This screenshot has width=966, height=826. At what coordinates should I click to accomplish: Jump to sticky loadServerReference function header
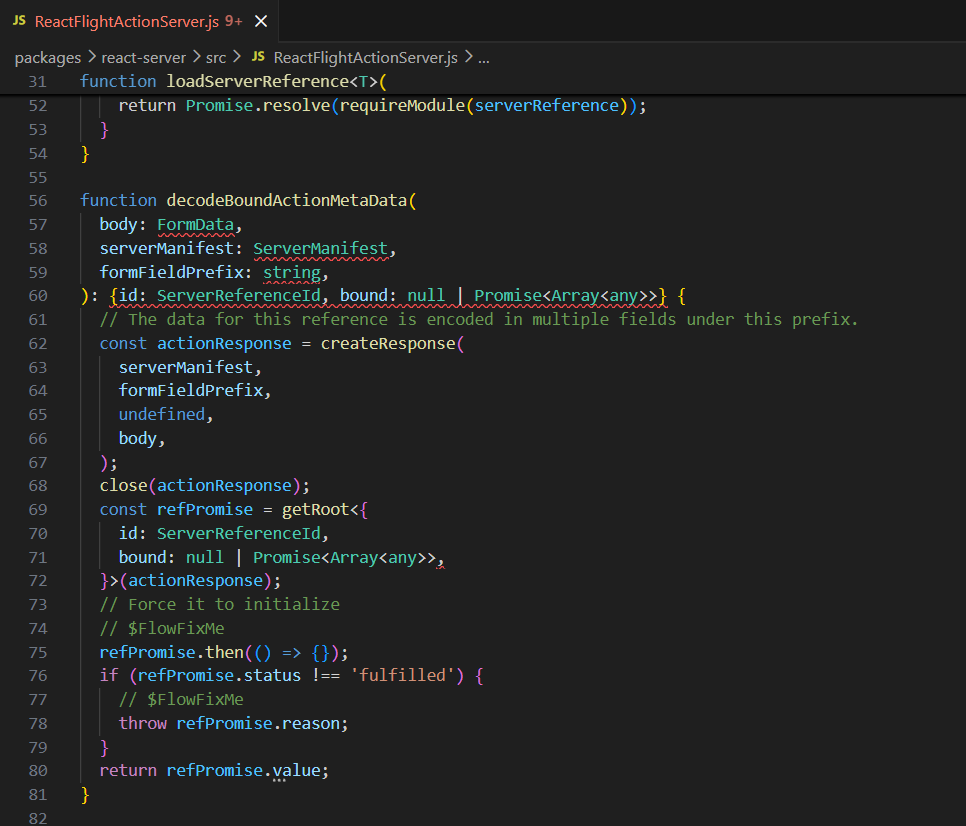click(x=233, y=81)
